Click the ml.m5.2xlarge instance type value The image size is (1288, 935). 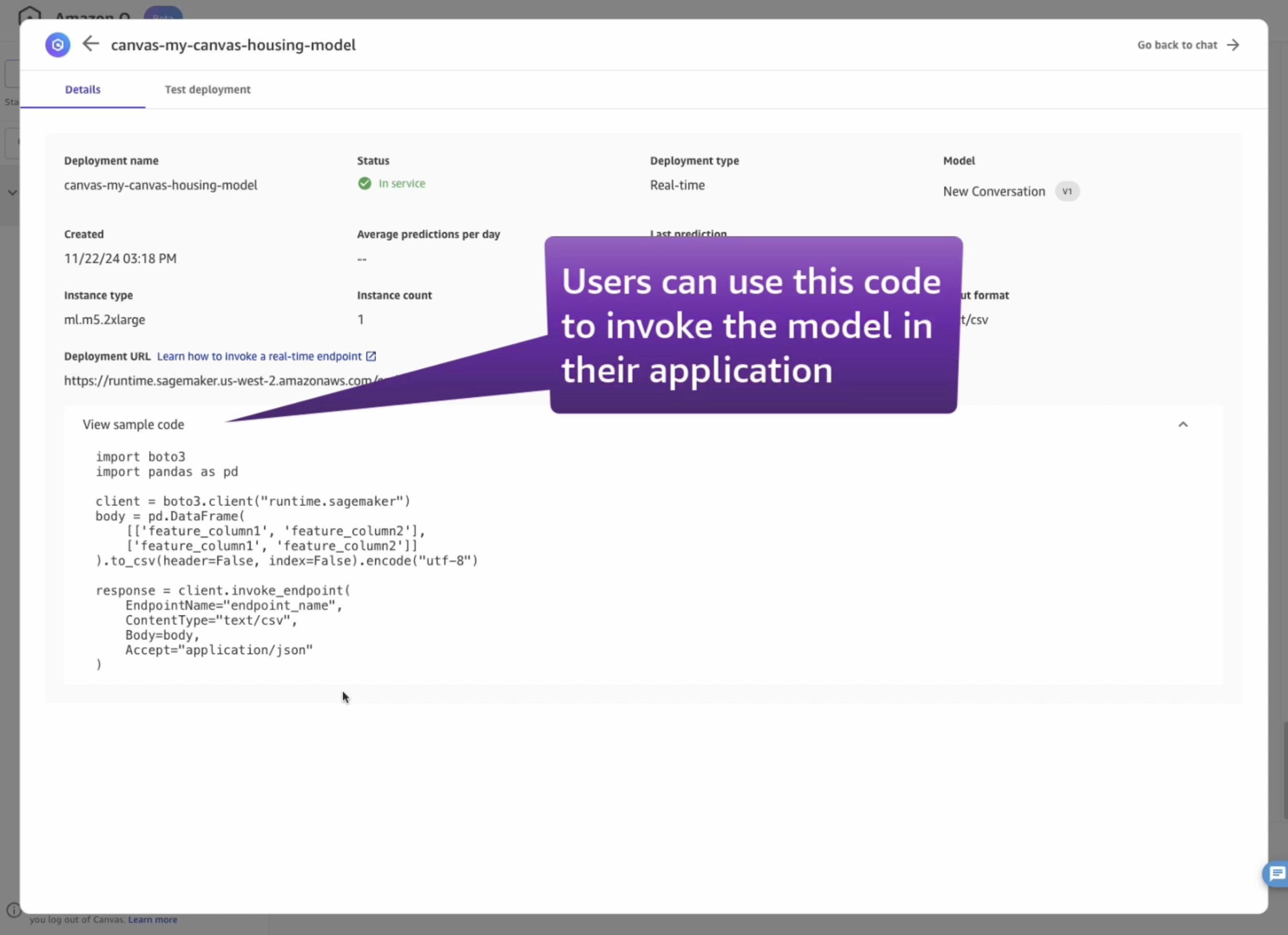tap(104, 320)
